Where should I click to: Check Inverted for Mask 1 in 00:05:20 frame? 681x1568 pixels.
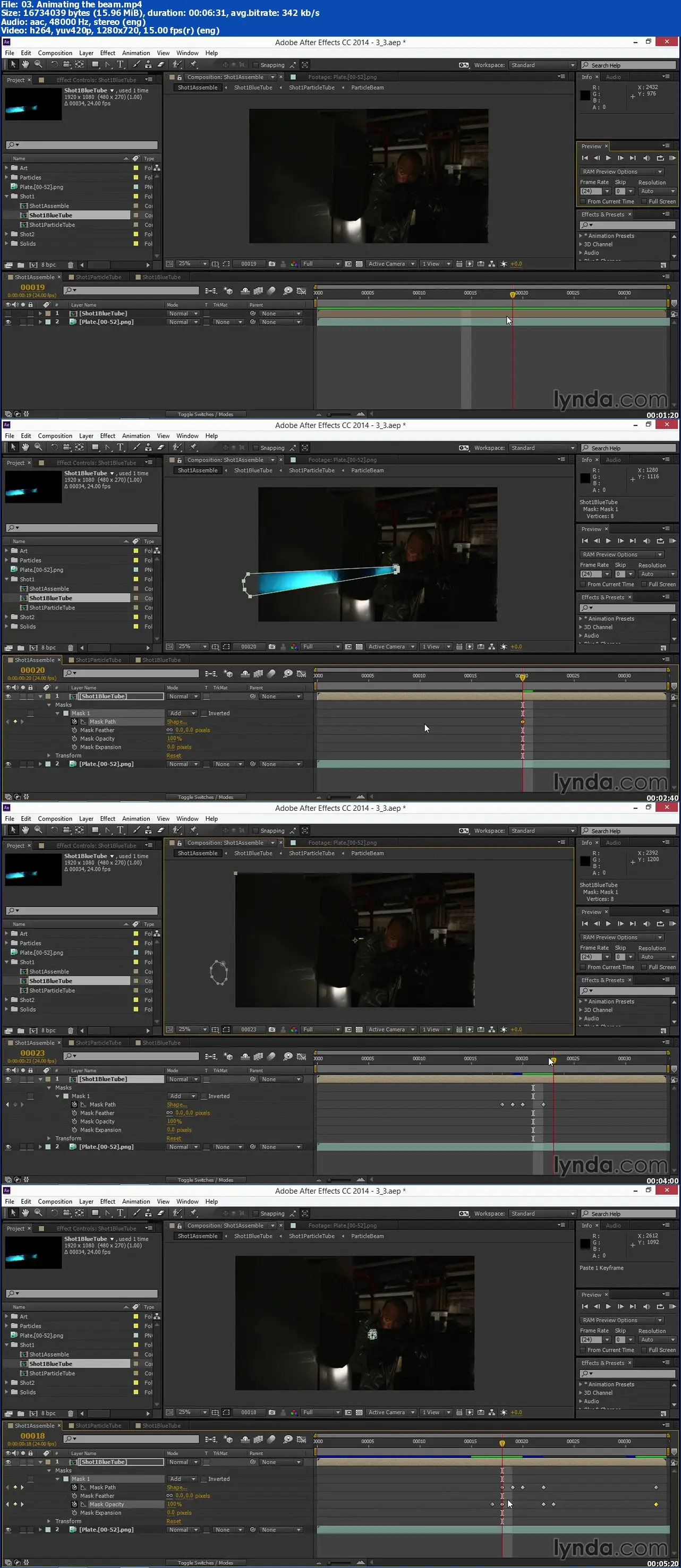tap(204, 1479)
